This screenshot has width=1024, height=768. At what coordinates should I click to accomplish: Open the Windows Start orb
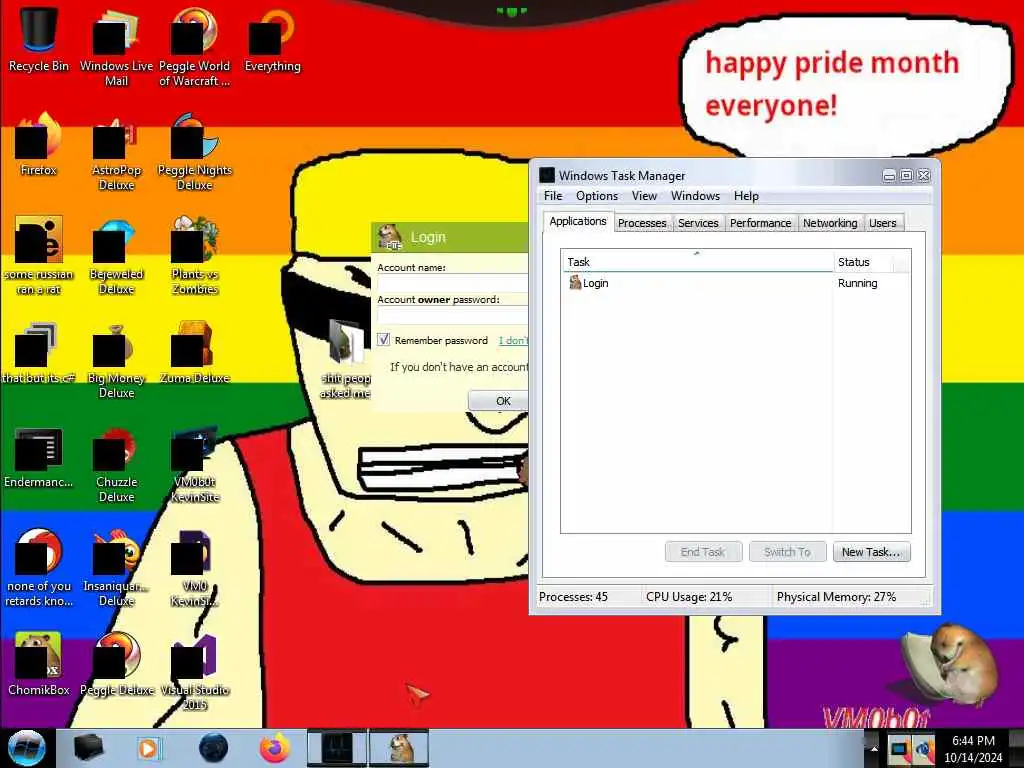pyautogui.click(x=26, y=748)
